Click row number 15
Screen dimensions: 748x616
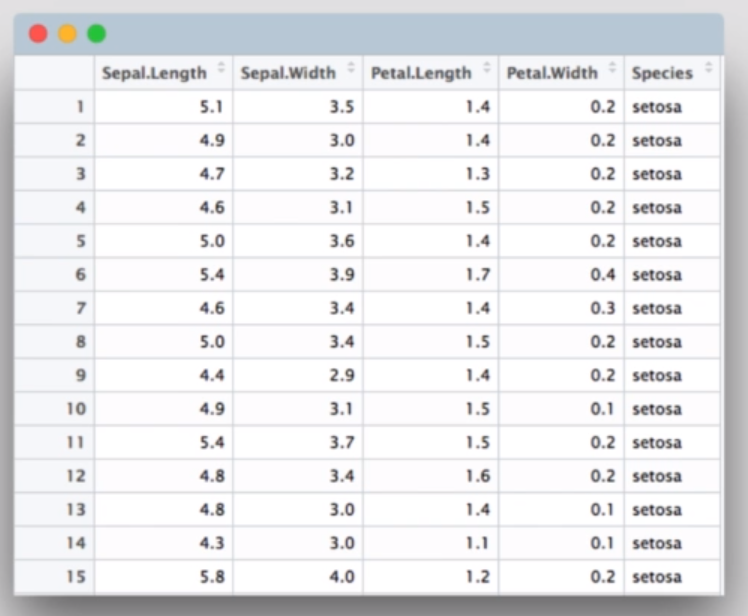tap(54, 576)
